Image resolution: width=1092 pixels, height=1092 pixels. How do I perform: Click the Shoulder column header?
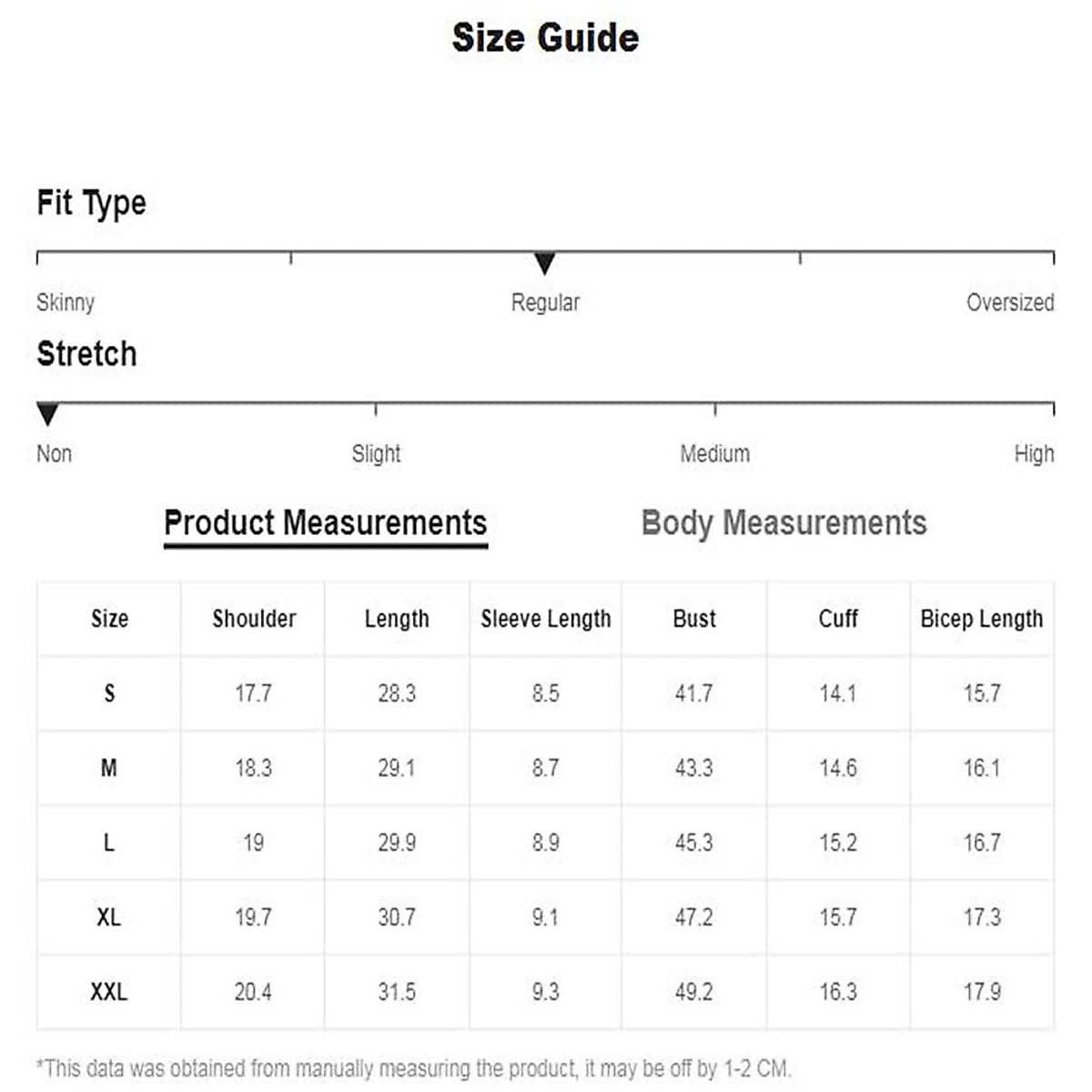tap(254, 619)
